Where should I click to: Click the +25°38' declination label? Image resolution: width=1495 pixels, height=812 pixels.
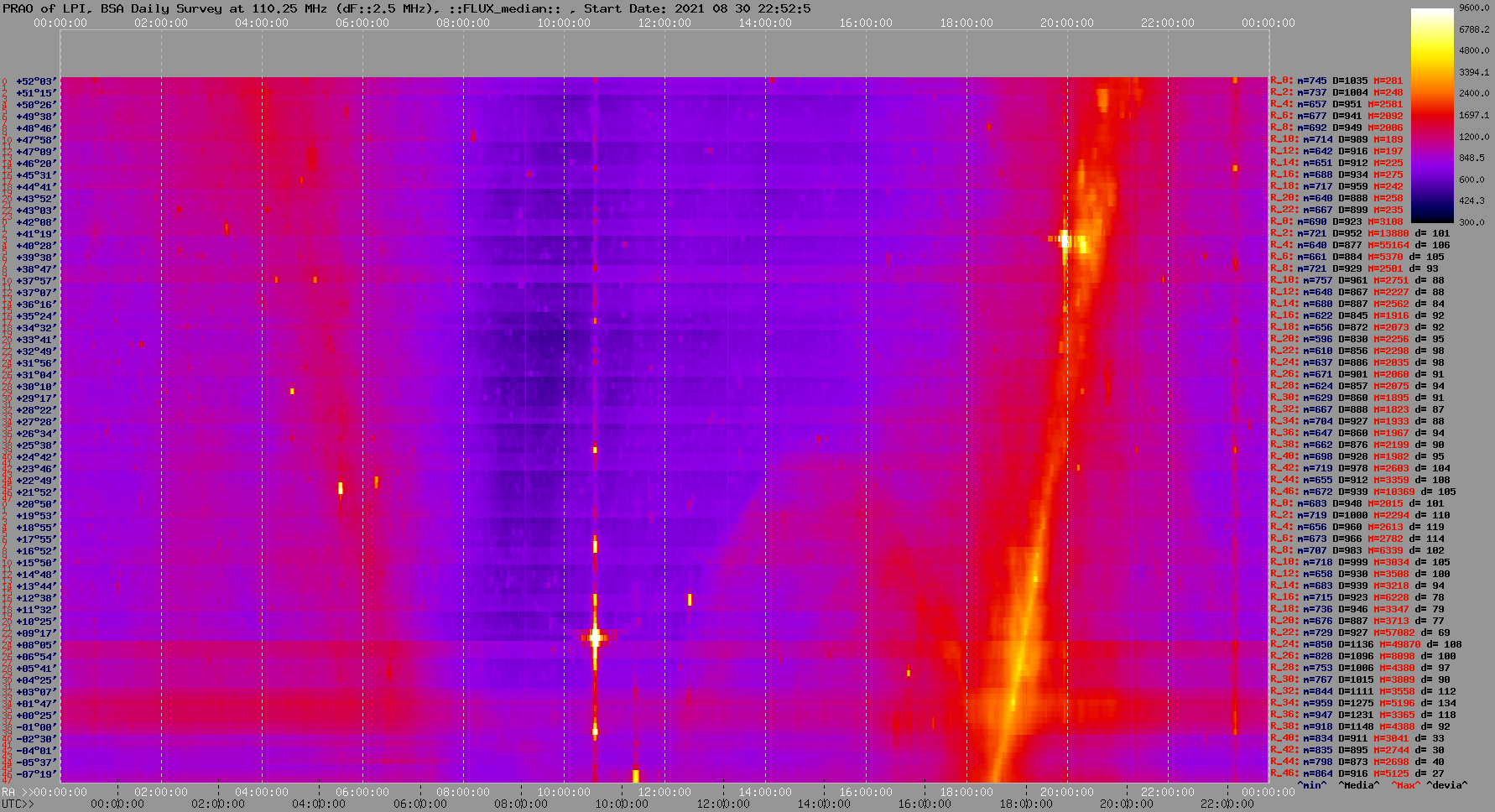click(36, 445)
